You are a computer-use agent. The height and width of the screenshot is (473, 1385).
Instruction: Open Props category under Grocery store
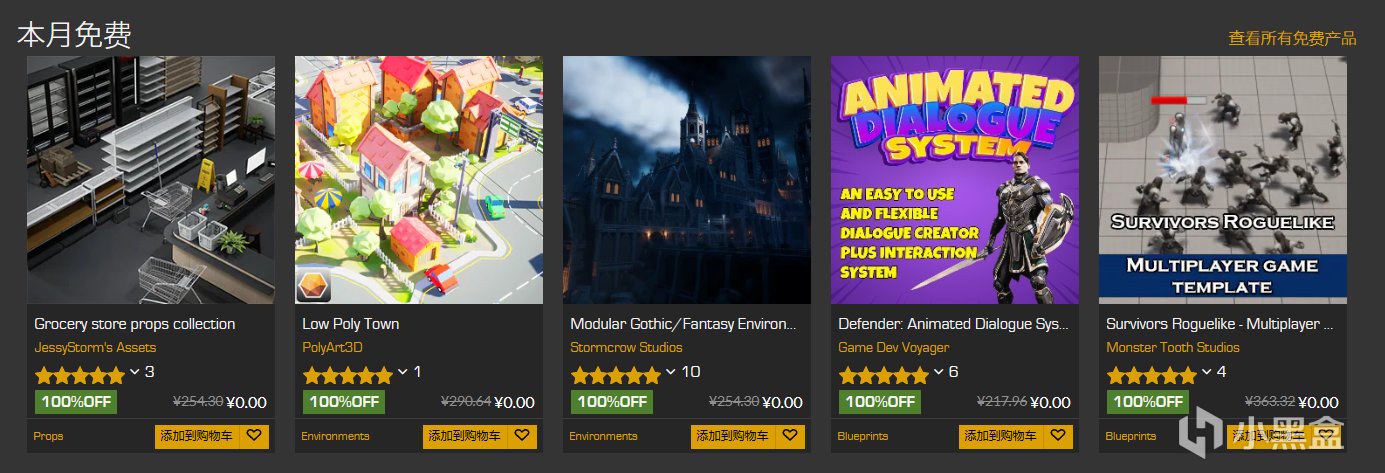[x=48, y=436]
